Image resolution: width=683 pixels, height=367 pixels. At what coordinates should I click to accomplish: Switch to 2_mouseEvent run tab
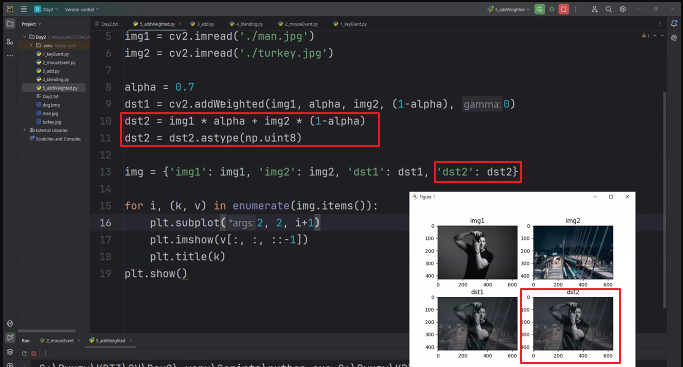(57, 340)
